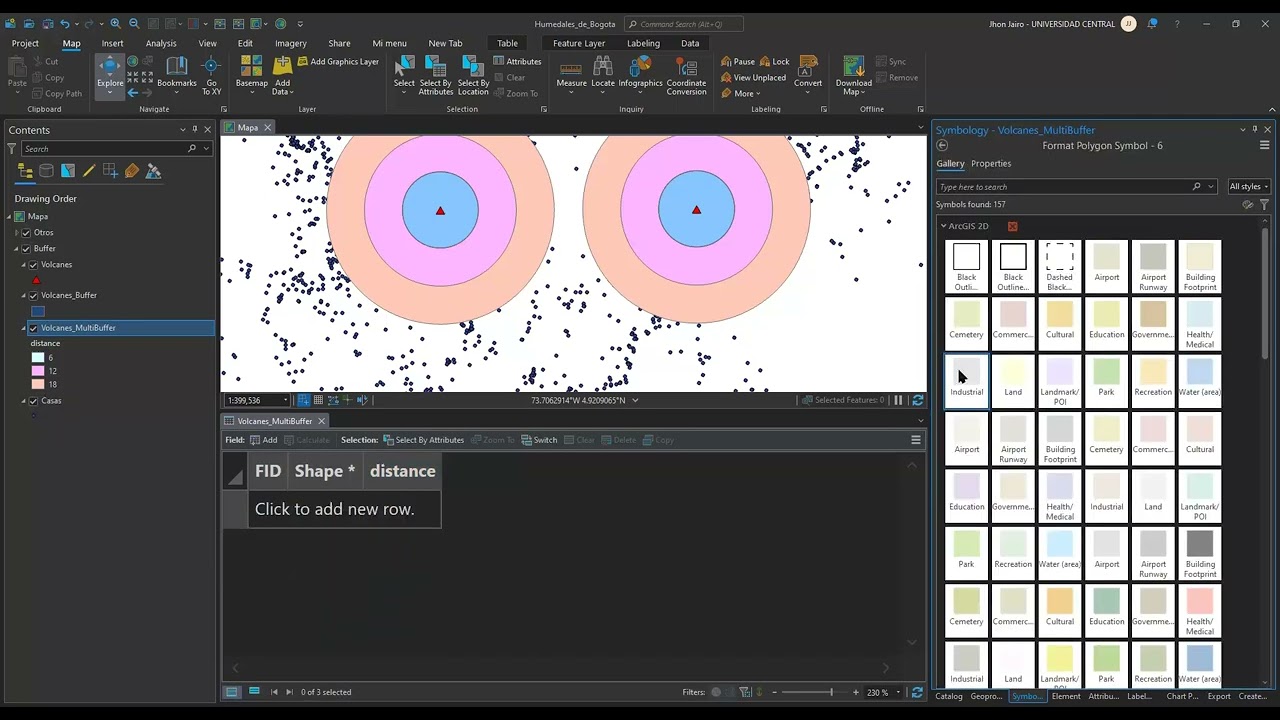Image resolution: width=1280 pixels, height=720 pixels.
Task: Collapse the Buffer group in Contents
Action: (15, 248)
